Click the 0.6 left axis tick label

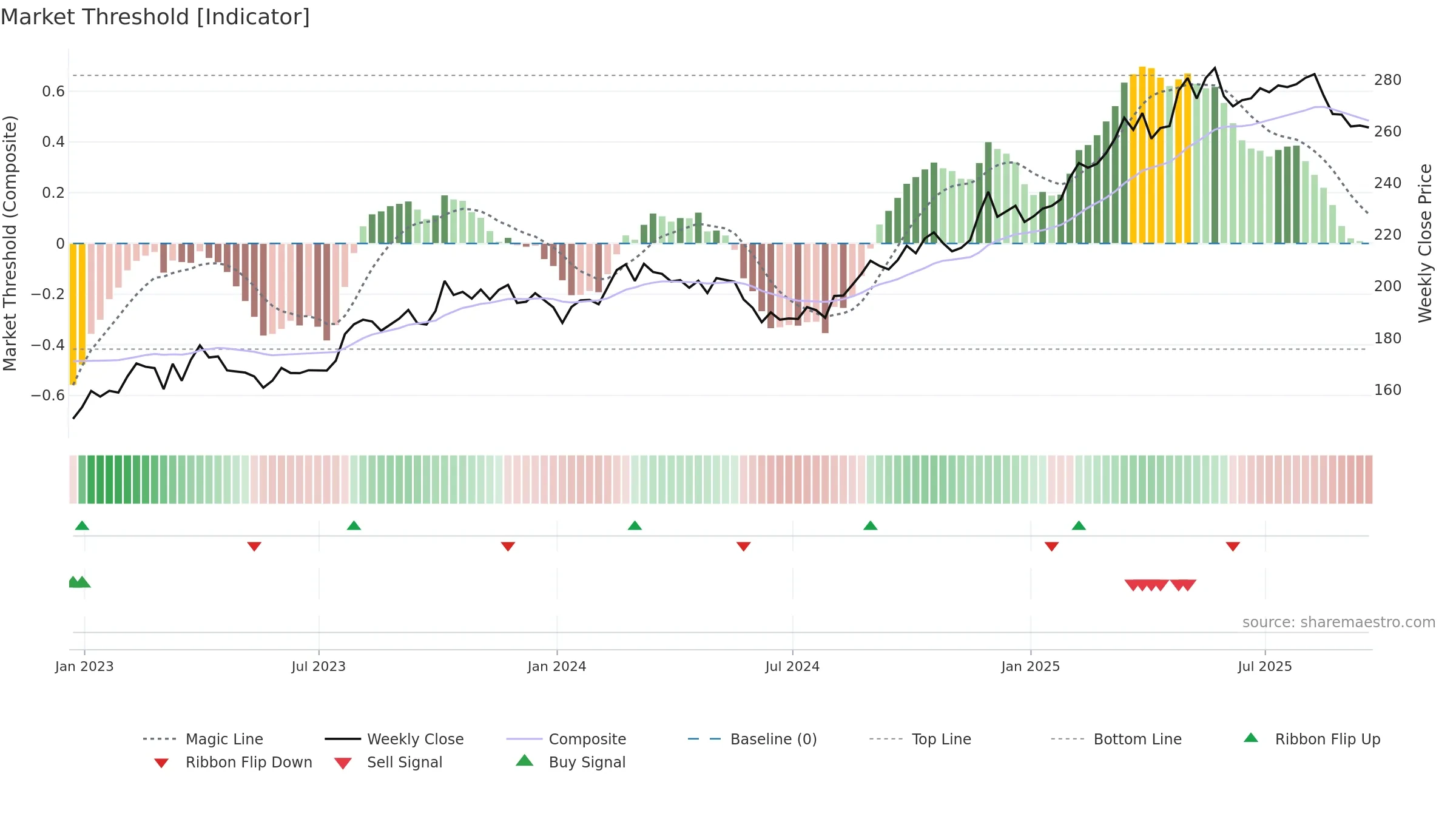point(53,92)
